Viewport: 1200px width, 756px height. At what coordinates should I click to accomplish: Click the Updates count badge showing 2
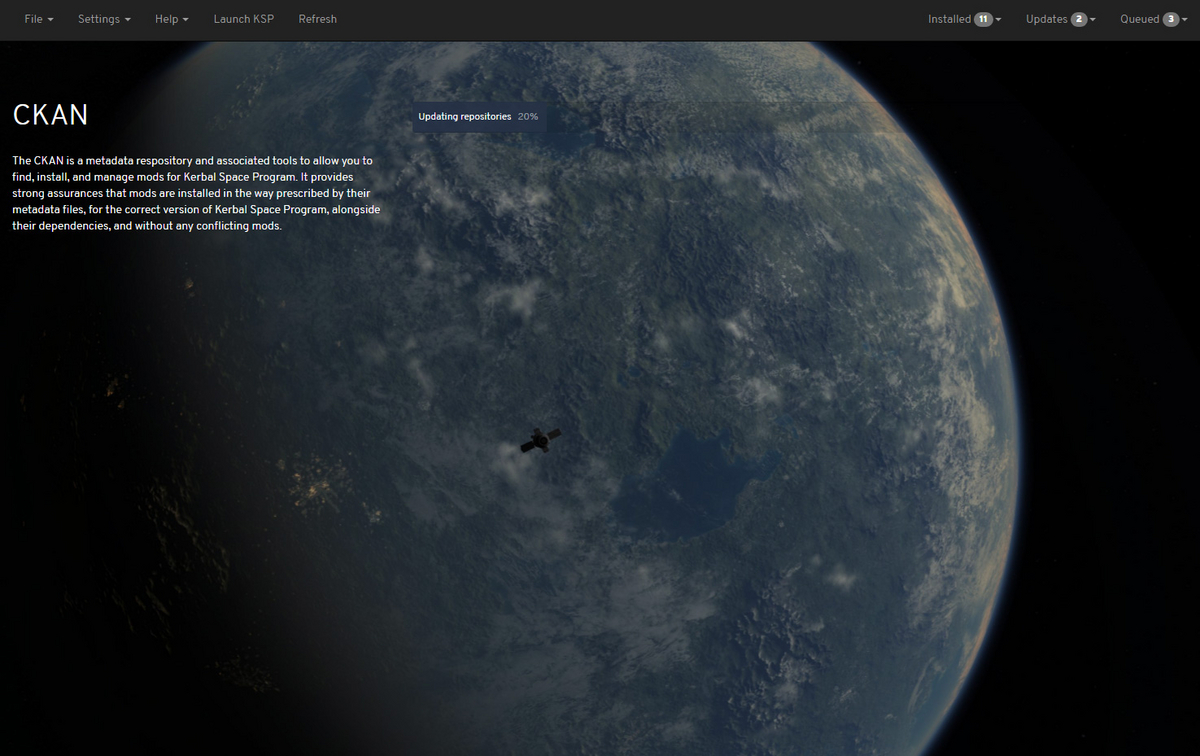tap(1079, 19)
